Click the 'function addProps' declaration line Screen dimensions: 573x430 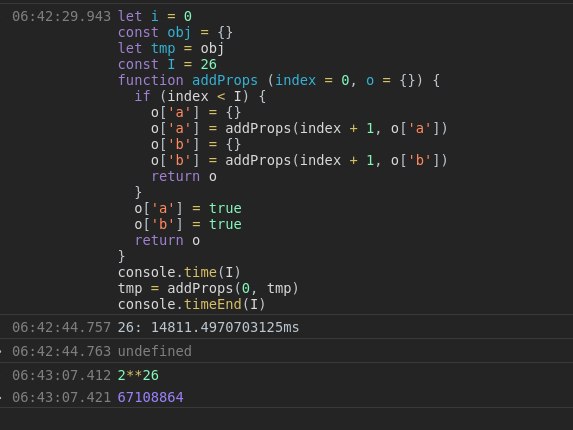[x=279, y=80]
